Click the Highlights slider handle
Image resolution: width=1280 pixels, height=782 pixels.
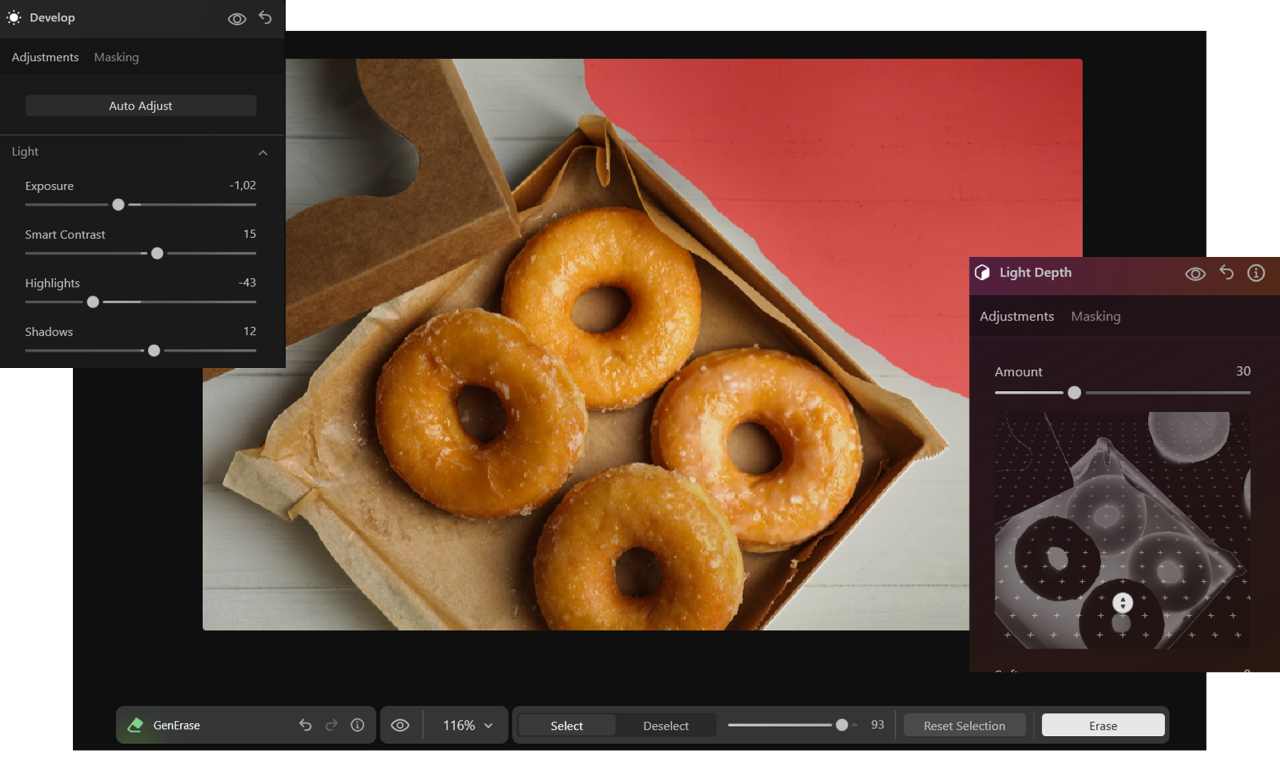[x=93, y=301]
